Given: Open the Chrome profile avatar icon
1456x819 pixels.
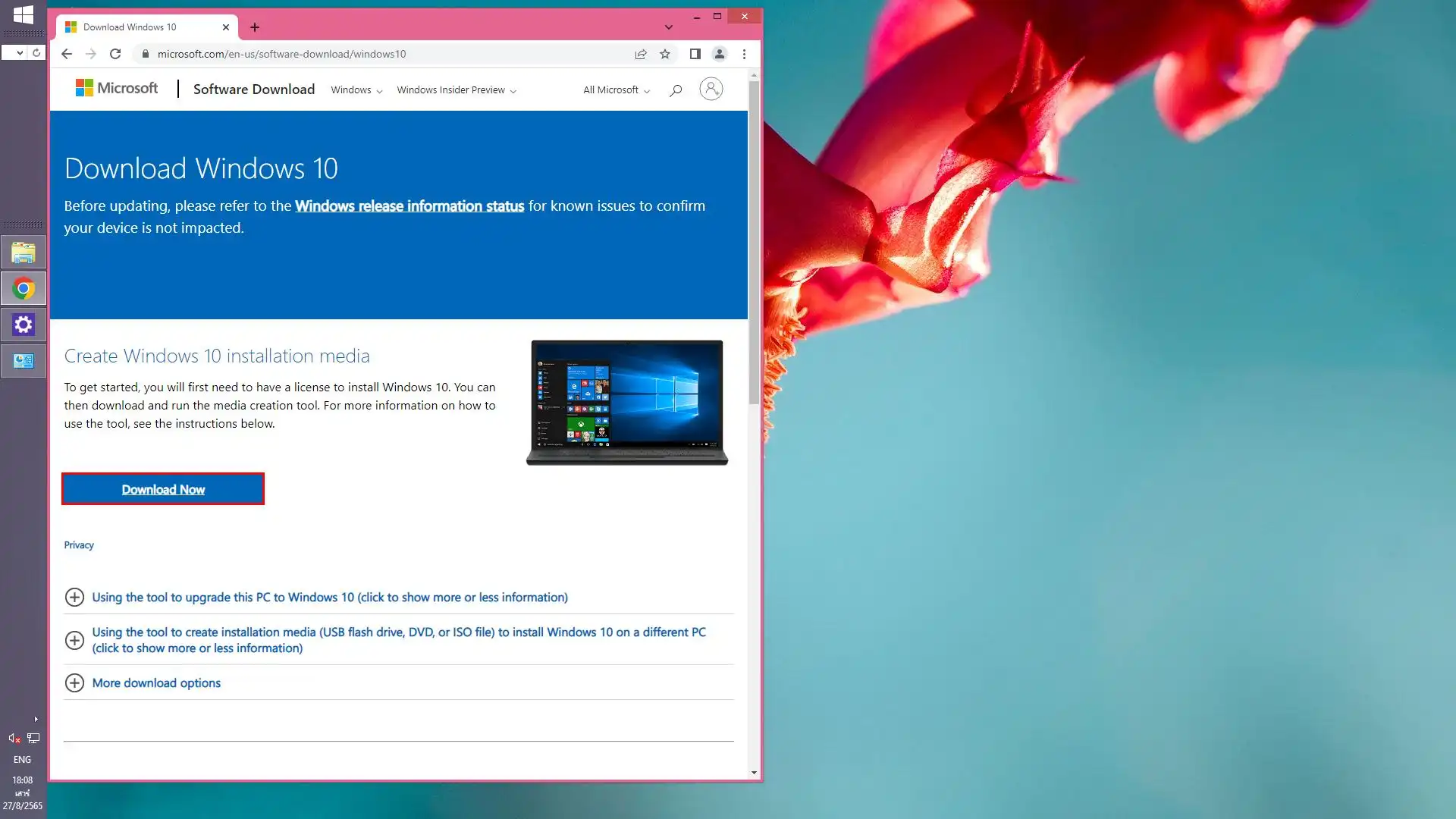Looking at the screenshot, I should coord(719,54).
